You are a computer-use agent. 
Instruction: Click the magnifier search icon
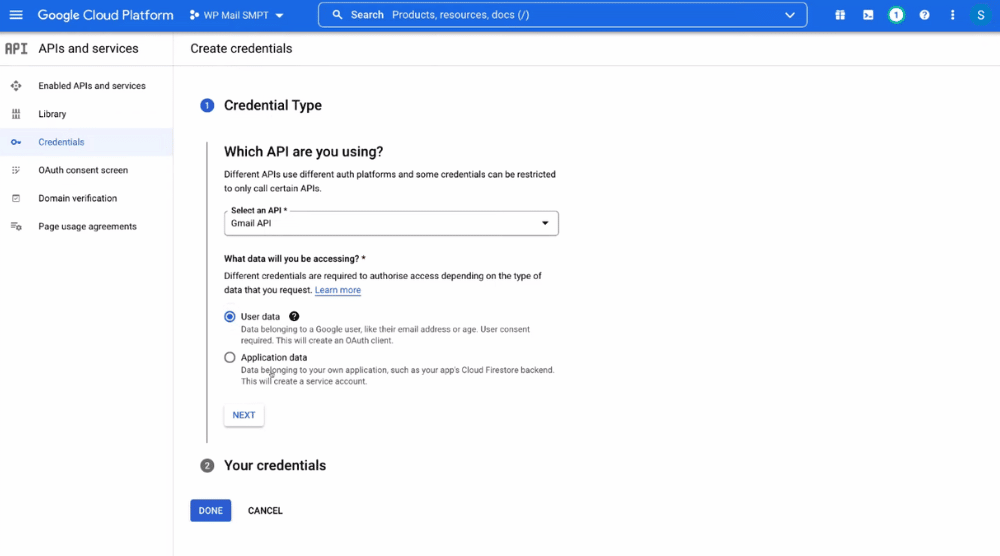tap(337, 15)
